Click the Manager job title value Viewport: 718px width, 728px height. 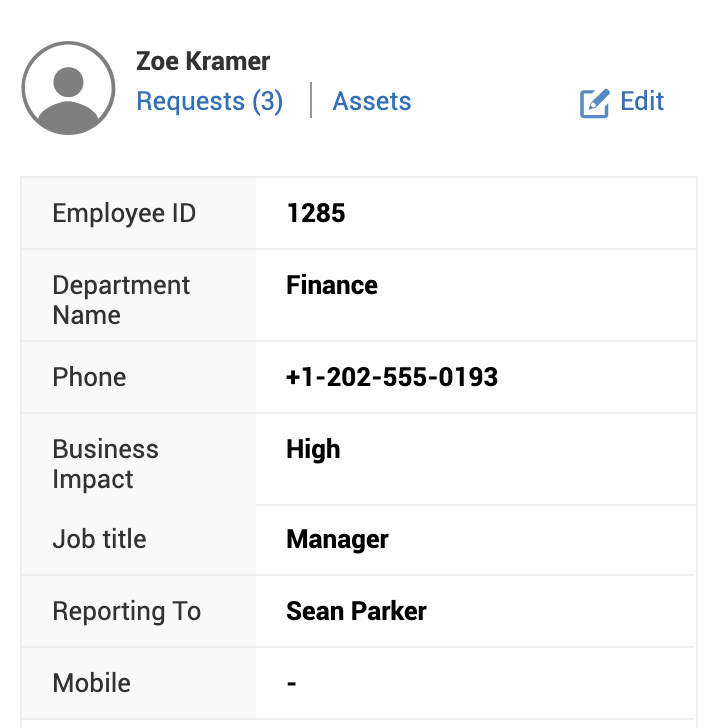337,540
